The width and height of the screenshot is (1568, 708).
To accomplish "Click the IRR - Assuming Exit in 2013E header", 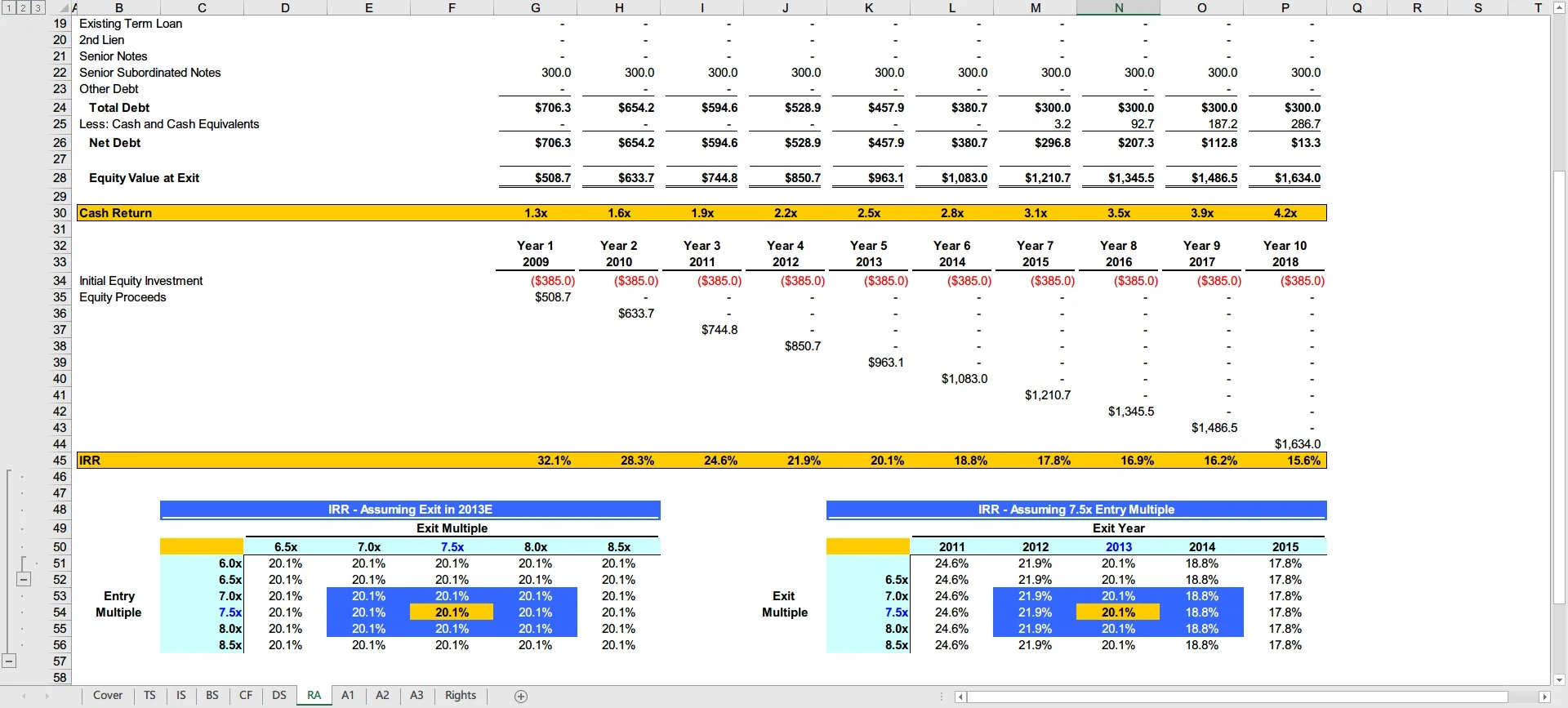I will coord(410,510).
